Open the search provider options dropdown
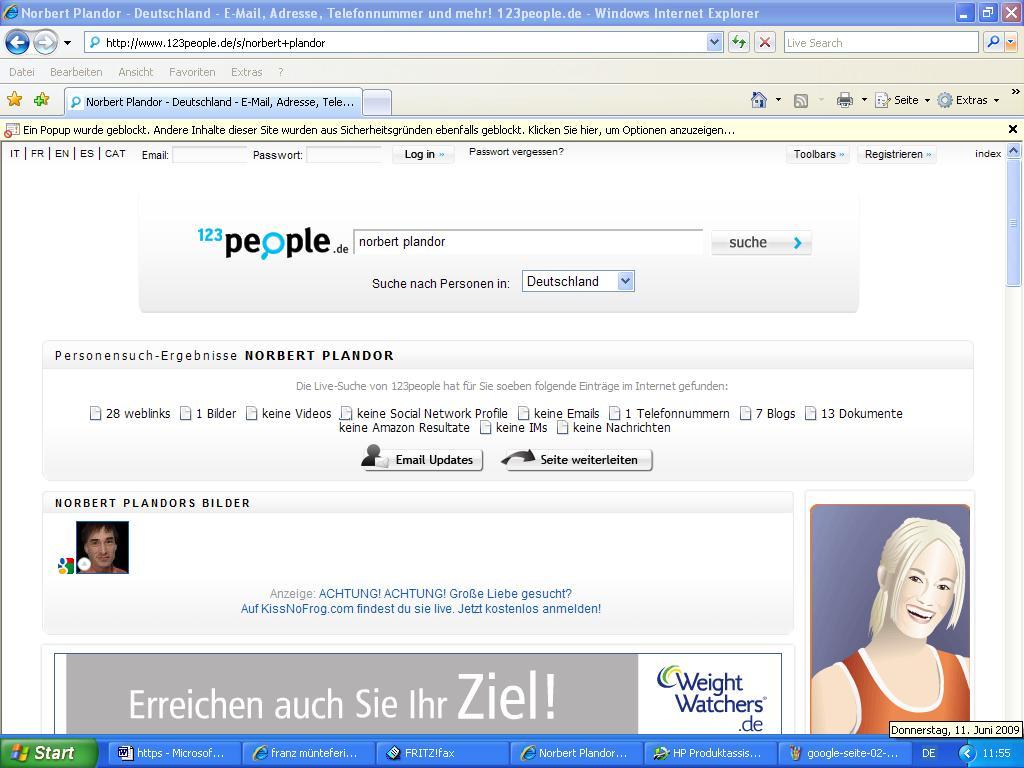 pyautogui.click(x=1011, y=43)
